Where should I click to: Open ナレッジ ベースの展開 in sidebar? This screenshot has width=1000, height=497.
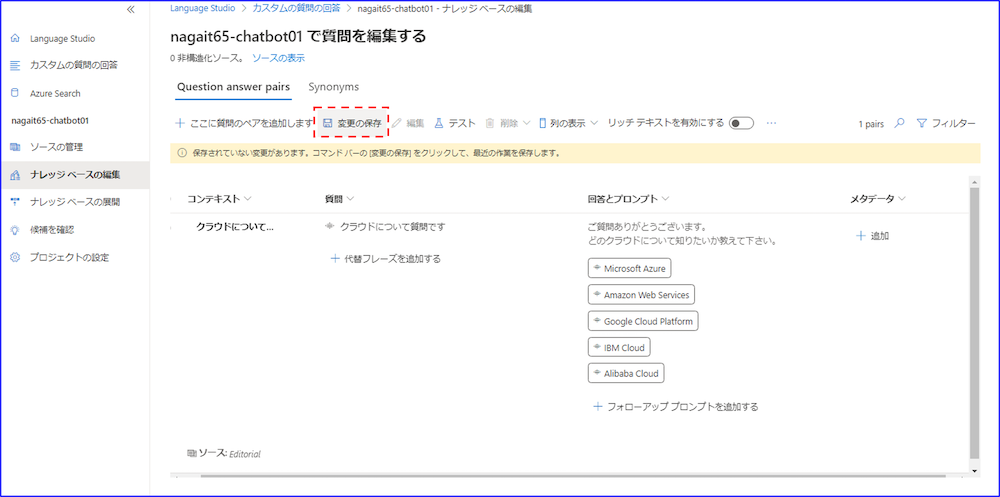(x=75, y=202)
